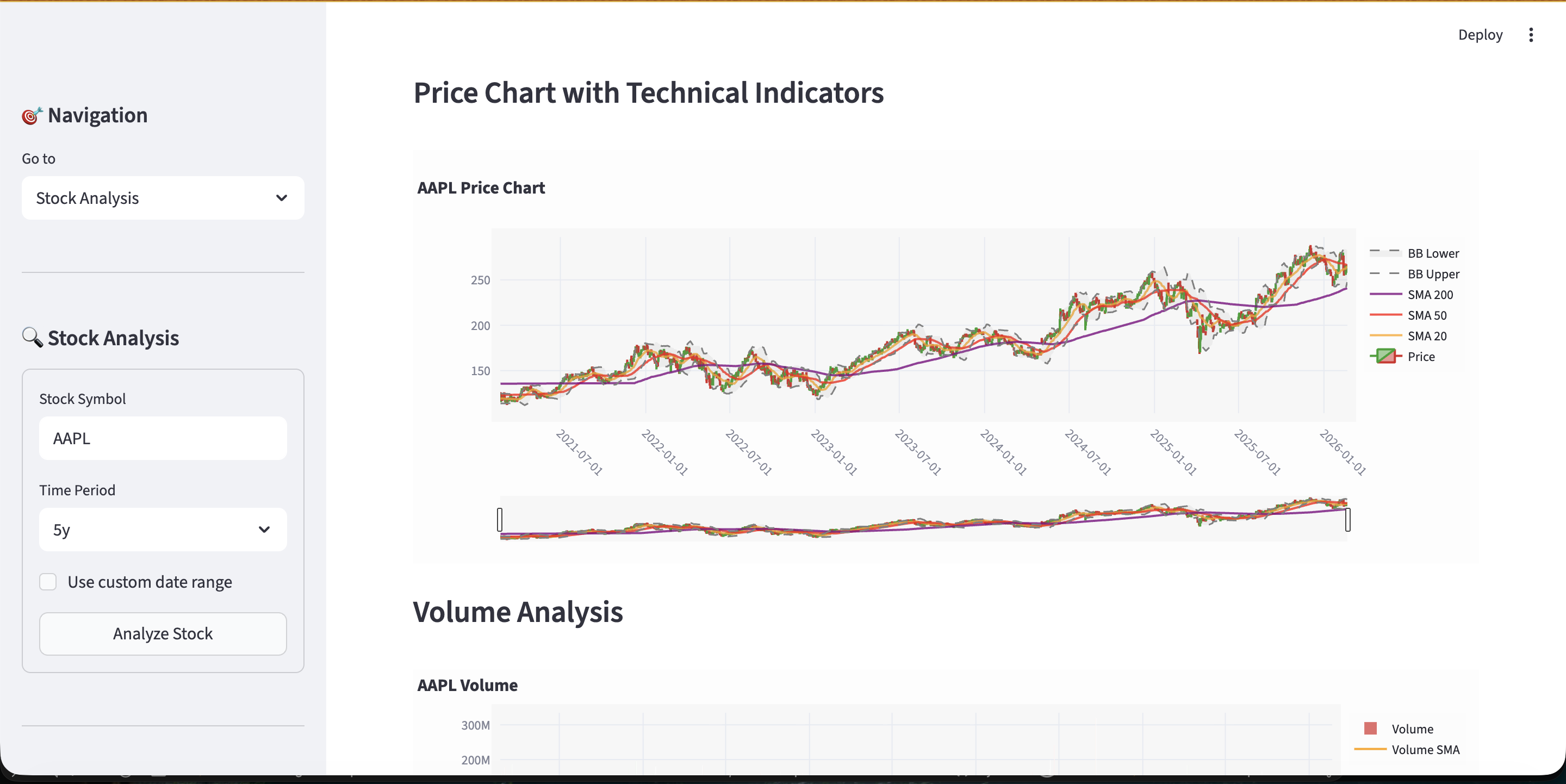Enable the Use custom date range checkbox

coord(48,582)
